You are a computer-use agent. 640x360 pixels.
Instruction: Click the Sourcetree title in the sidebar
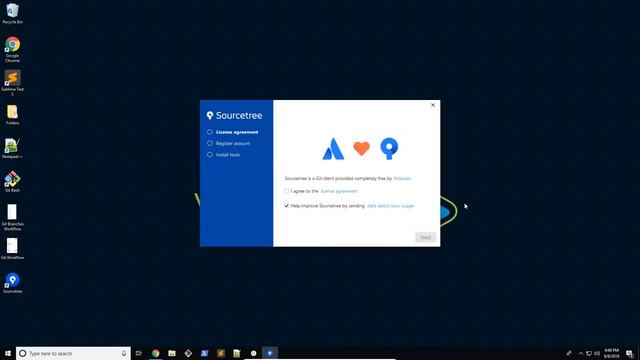234,116
